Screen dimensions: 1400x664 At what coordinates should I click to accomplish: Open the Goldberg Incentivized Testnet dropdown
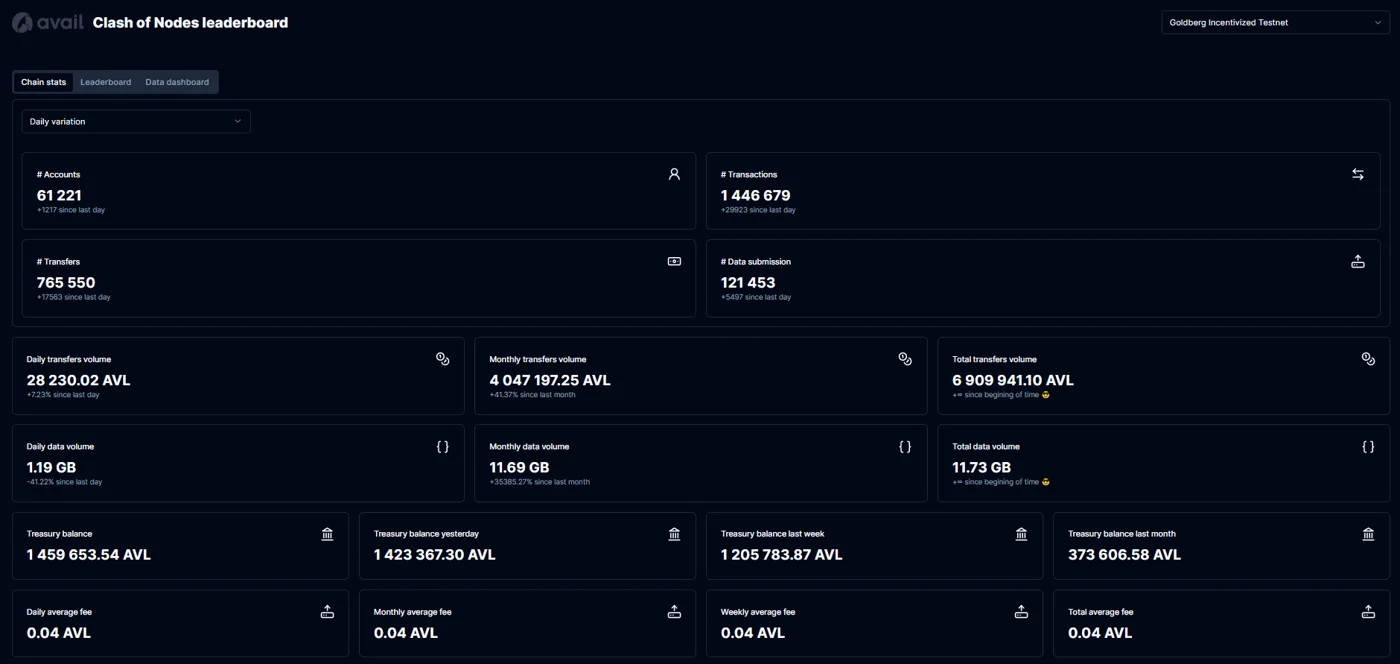1275,22
